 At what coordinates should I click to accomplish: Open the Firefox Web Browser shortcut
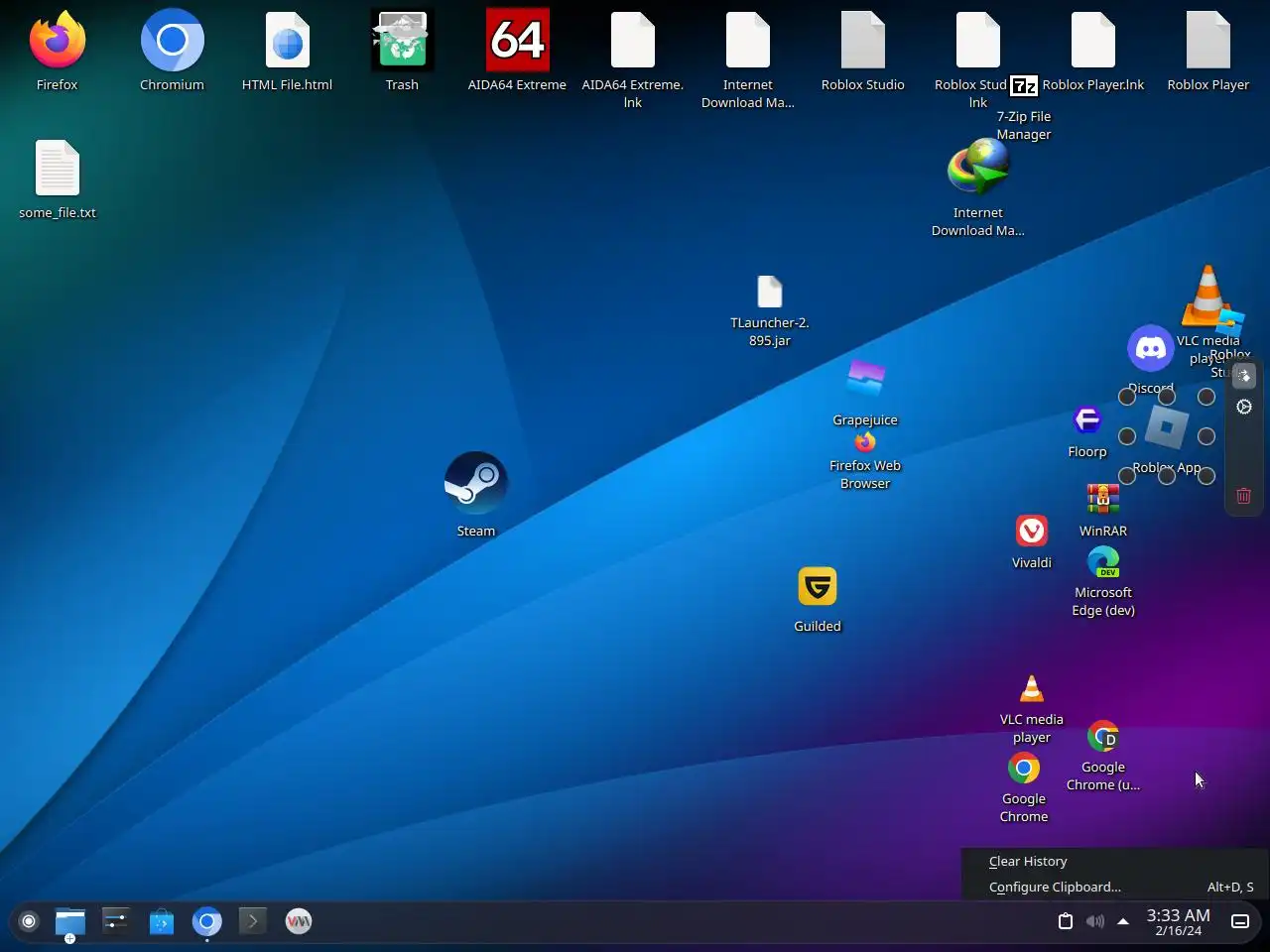[865, 442]
